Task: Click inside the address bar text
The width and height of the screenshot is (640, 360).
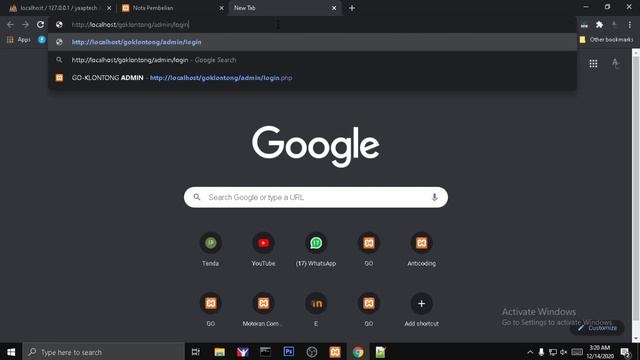Action: [130, 24]
